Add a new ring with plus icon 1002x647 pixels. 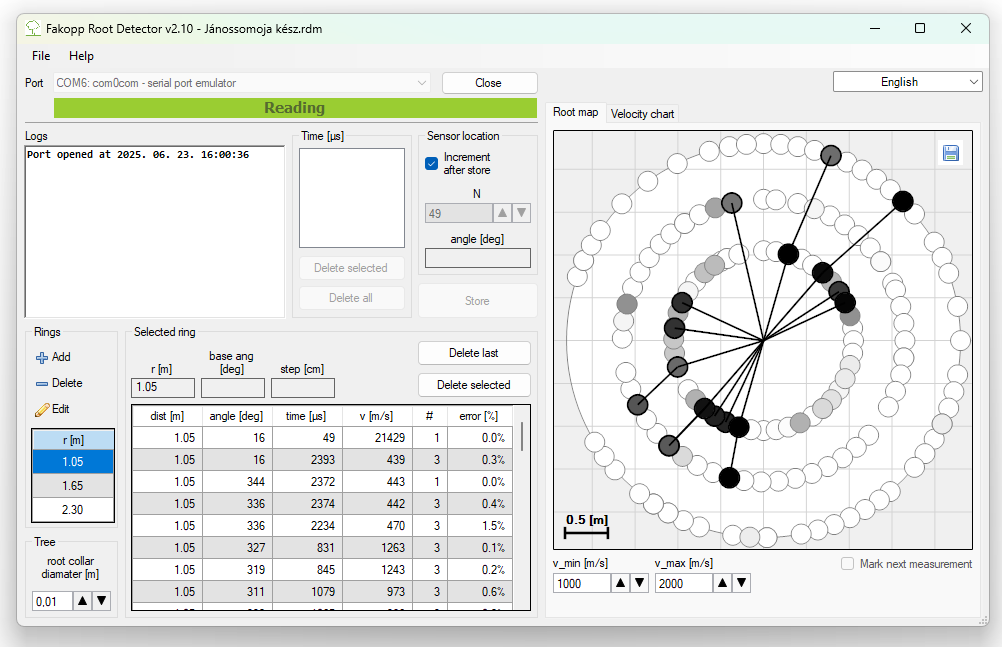(42, 357)
